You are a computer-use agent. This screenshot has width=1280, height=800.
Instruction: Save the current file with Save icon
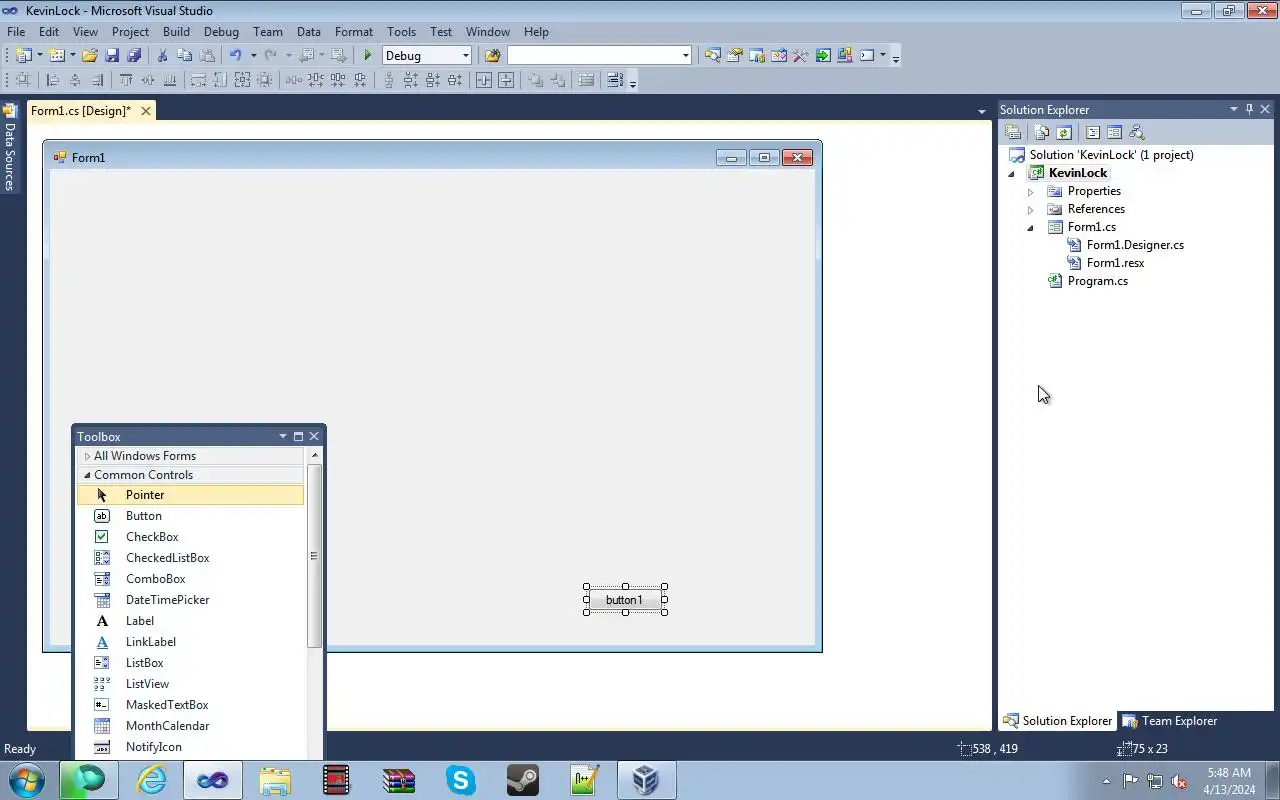[113, 56]
